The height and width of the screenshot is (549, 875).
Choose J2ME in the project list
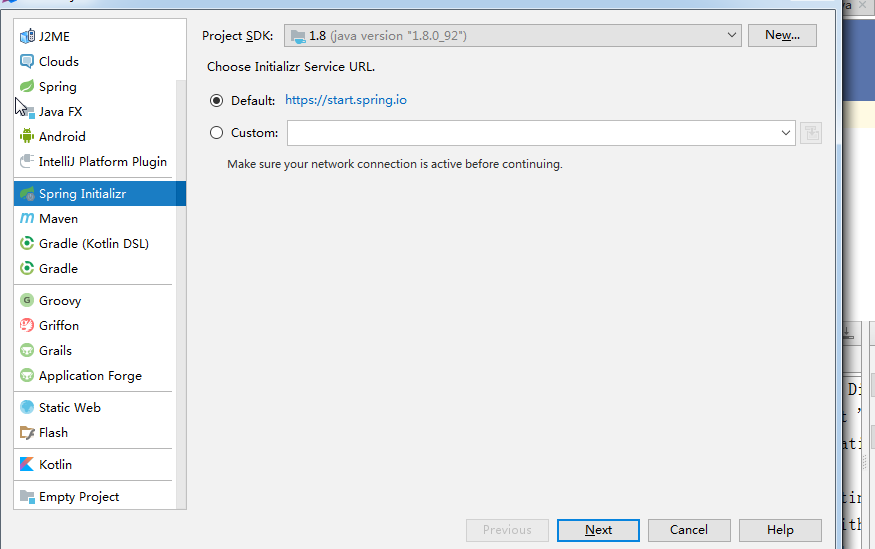[x=54, y=36]
